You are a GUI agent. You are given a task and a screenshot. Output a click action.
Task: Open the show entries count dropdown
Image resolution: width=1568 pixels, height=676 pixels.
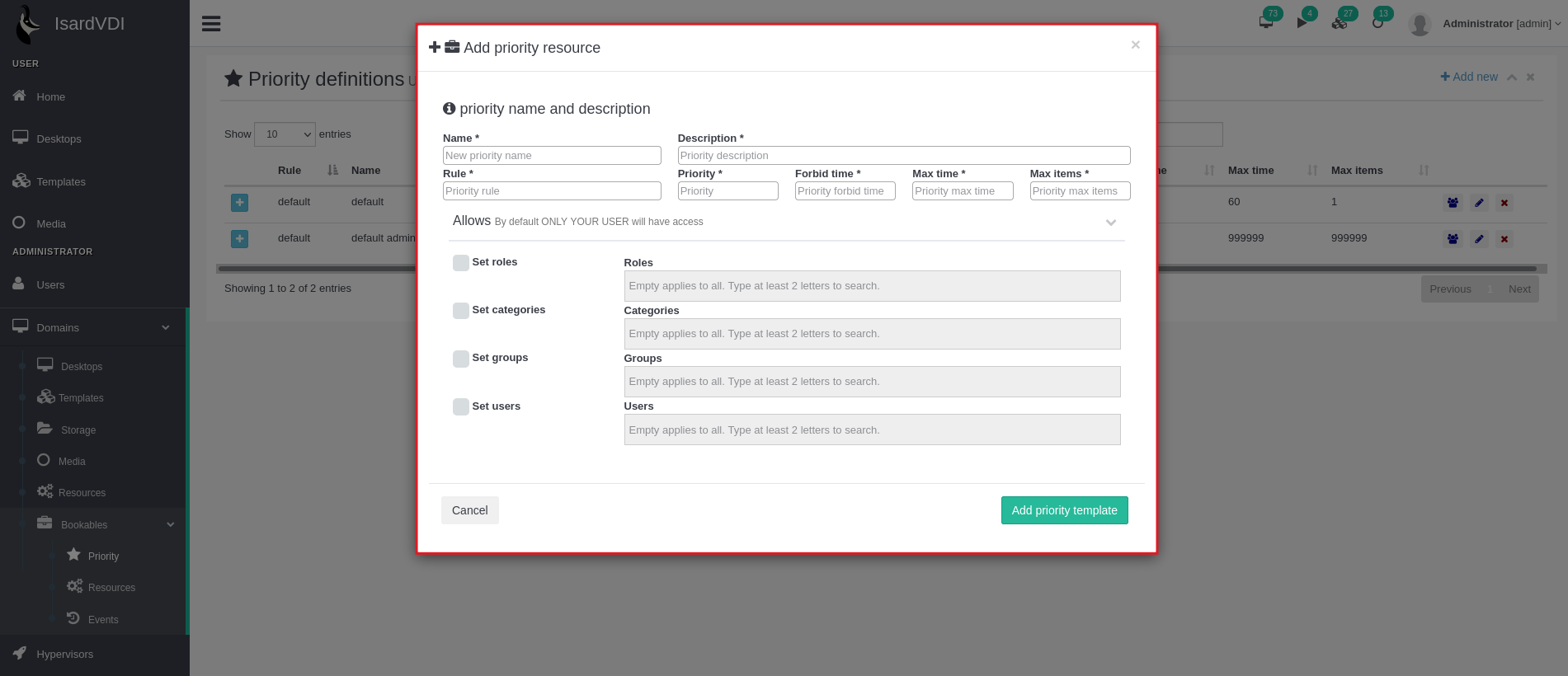coord(285,134)
